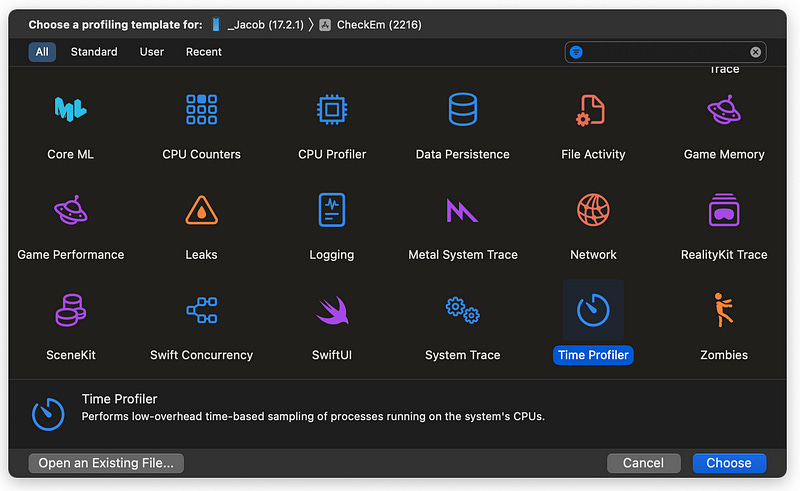
Task: Choose the SwiftUI bird icon
Action: [332, 310]
